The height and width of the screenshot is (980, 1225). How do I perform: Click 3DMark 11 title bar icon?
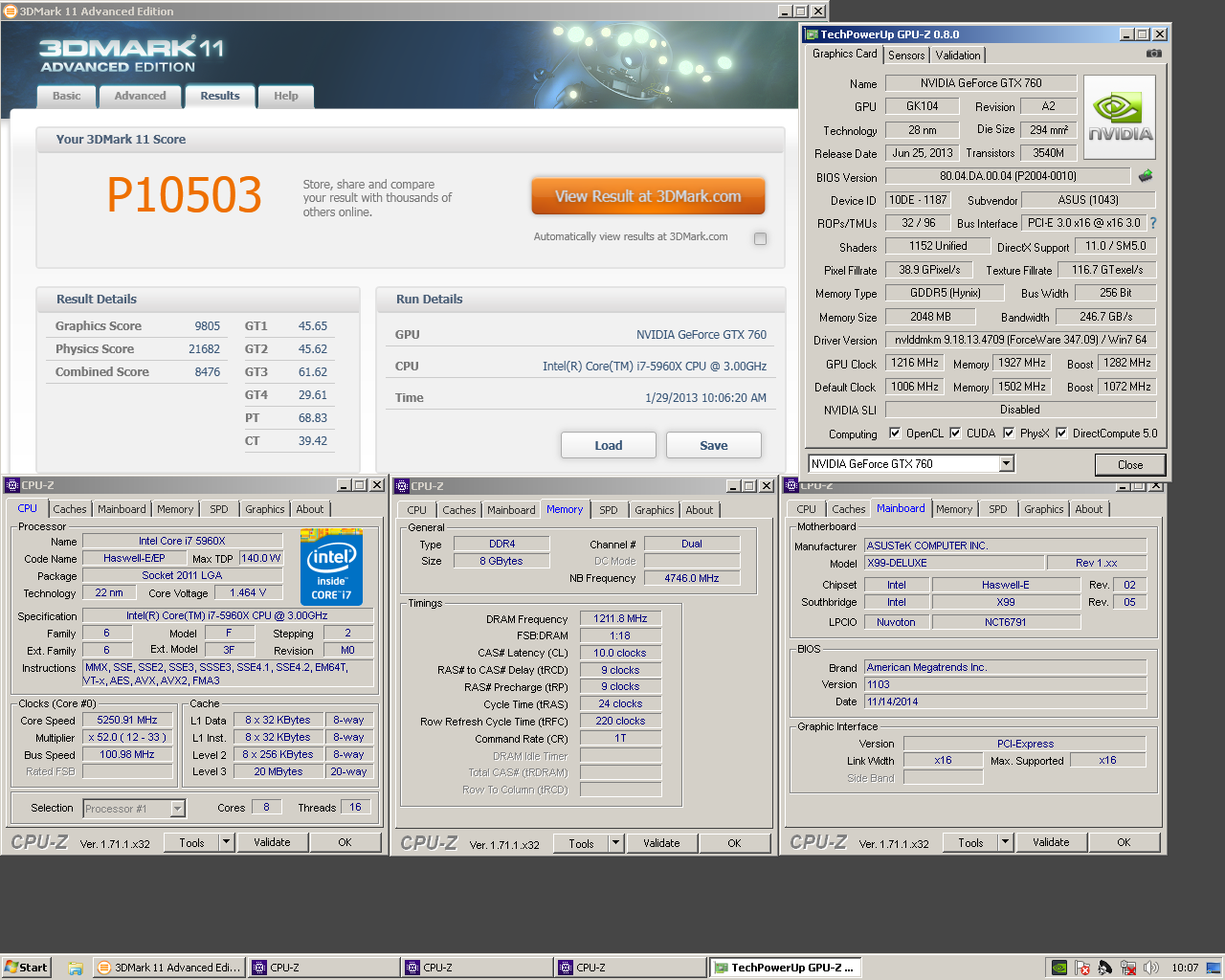(x=11, y=11)
